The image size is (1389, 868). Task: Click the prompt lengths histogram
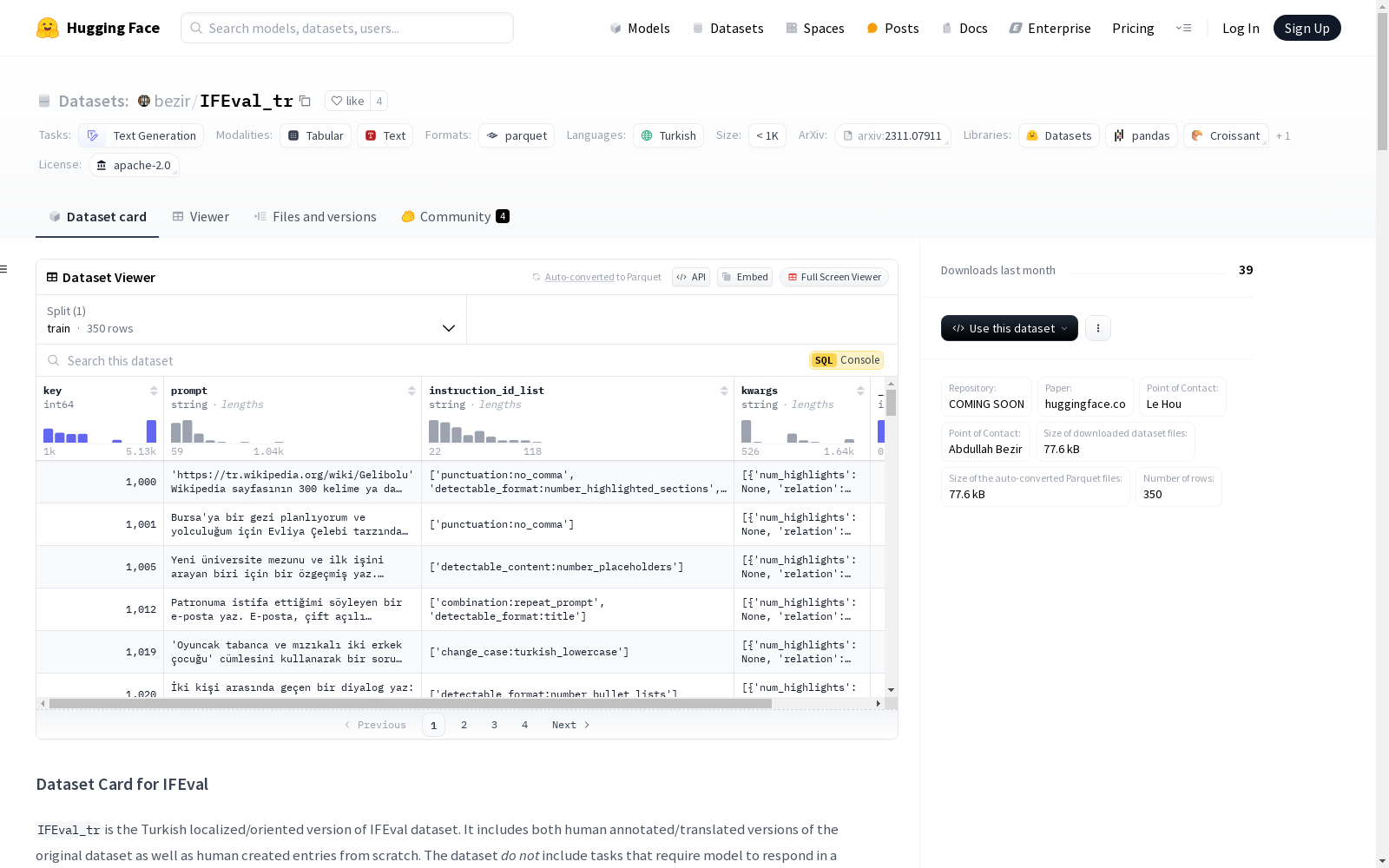(x=227, y=431)
